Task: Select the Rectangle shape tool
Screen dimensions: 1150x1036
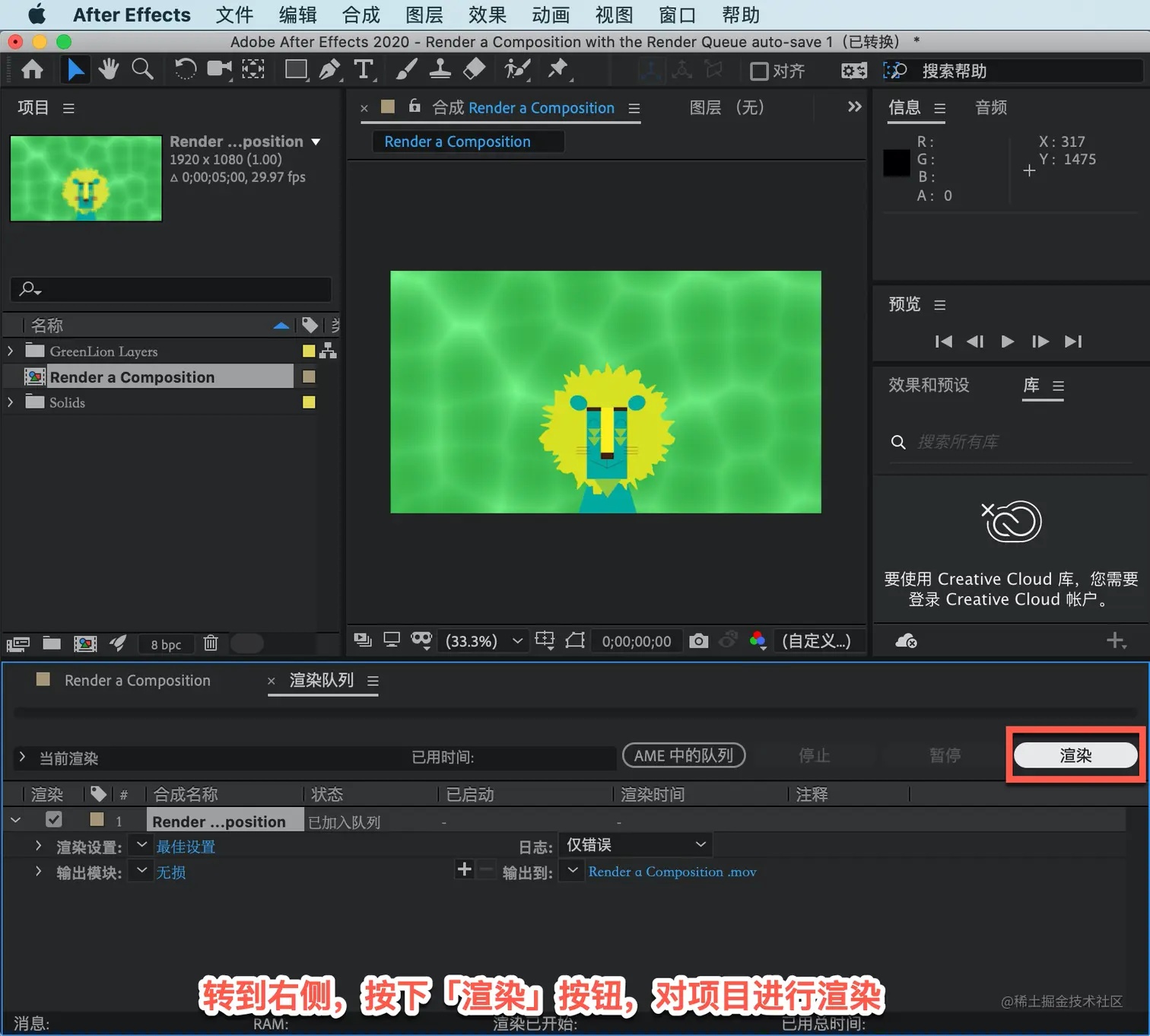Action: point(296,70)
